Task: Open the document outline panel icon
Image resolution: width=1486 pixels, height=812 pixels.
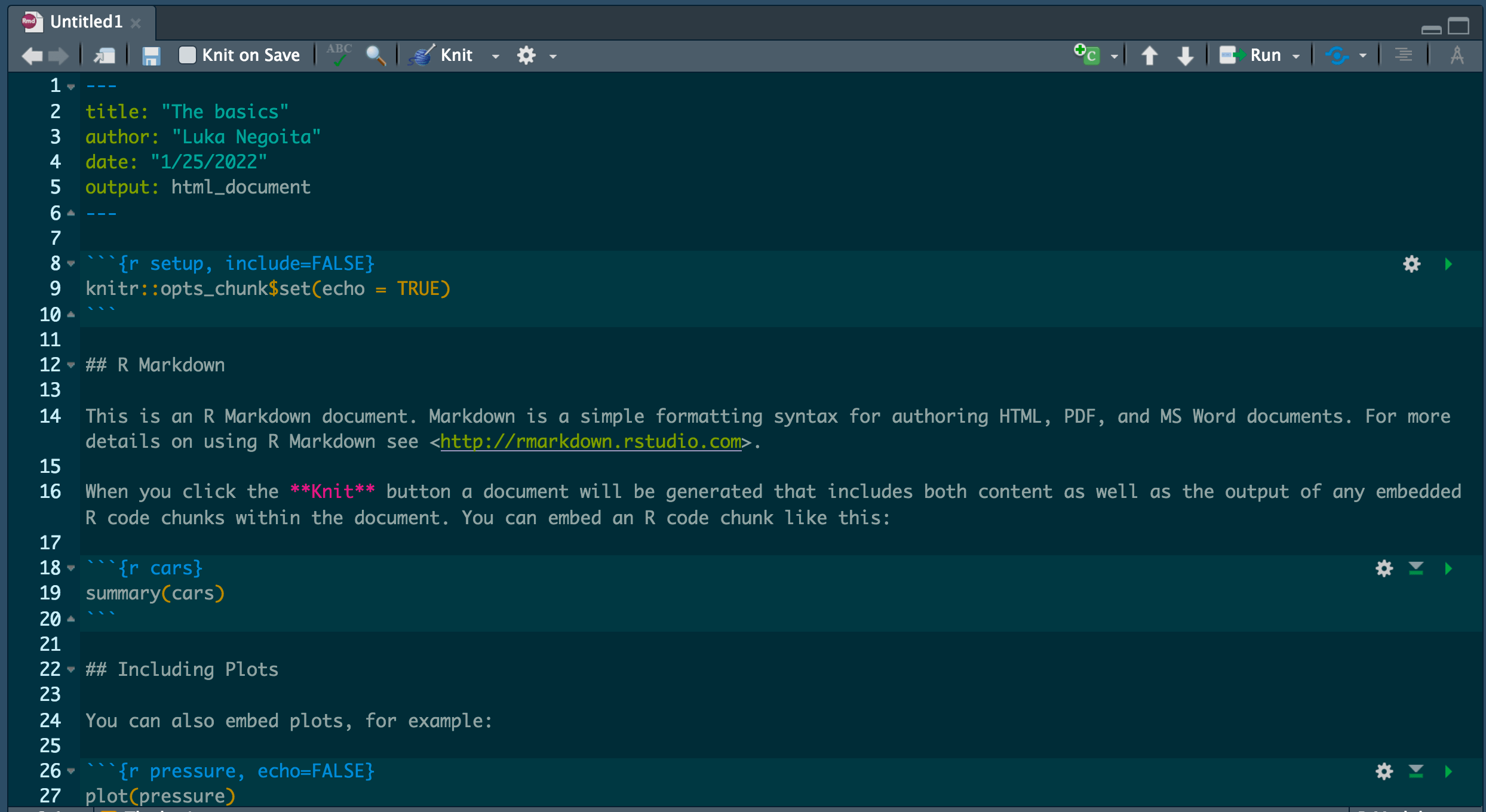Action: coord(1404,55)
